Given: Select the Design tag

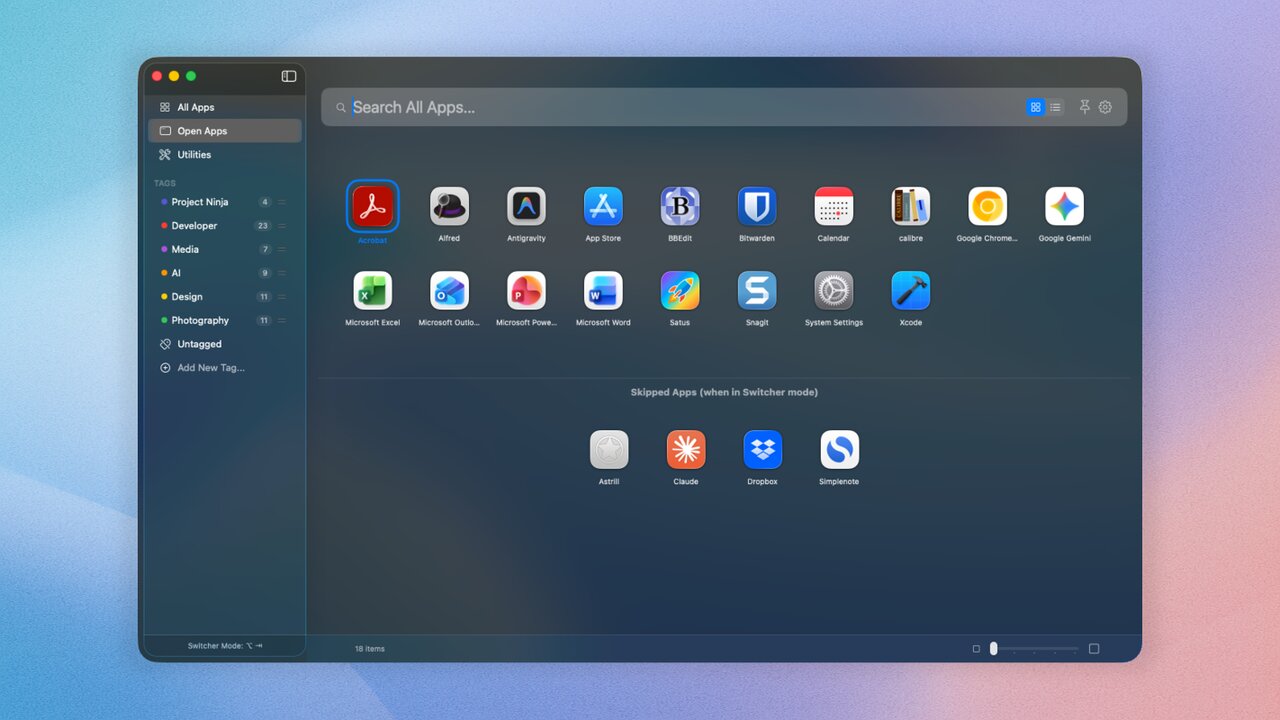Looking at the screenshot, I should tap(225, 297).
